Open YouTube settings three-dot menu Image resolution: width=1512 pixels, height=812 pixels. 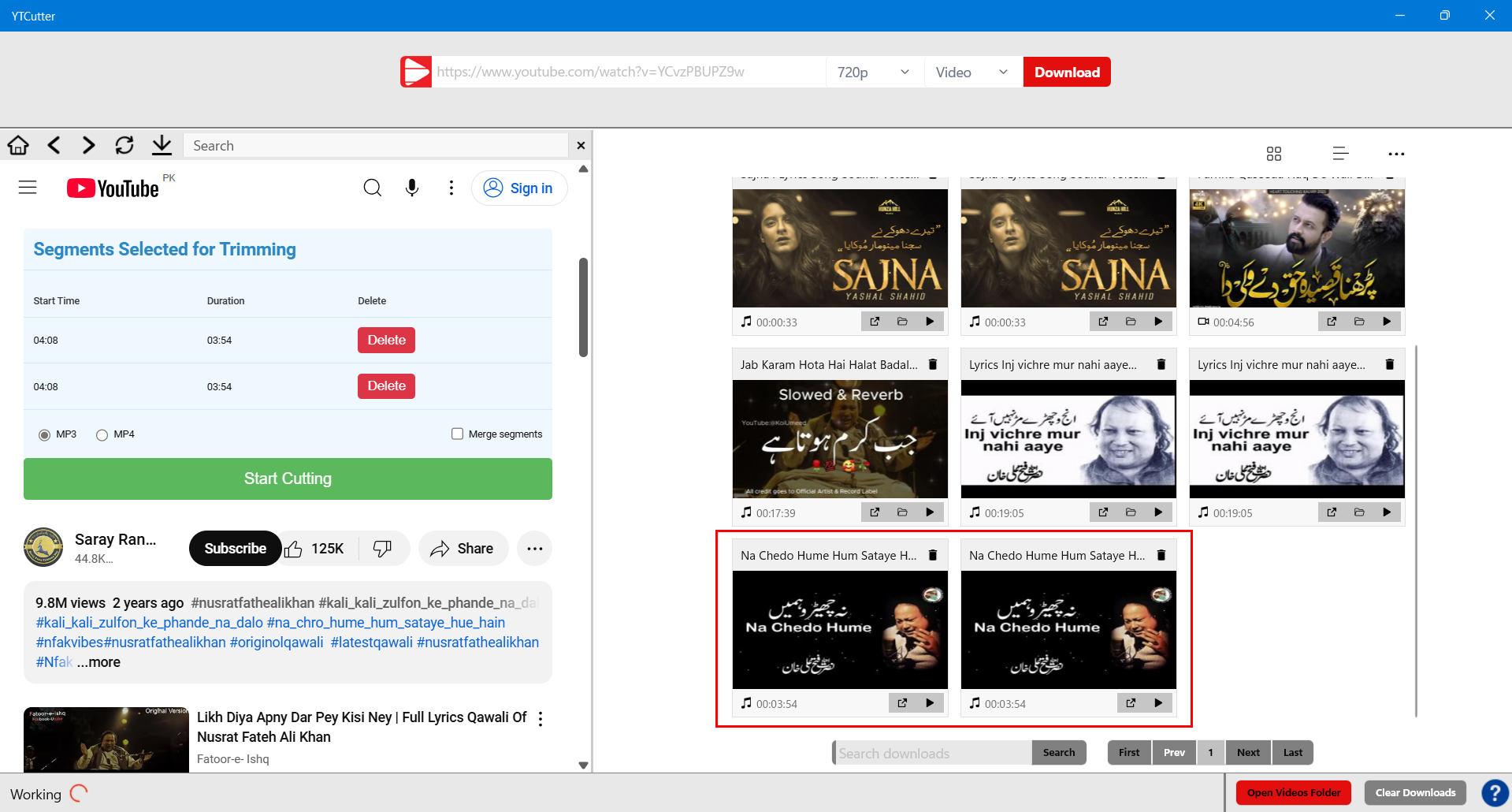tap(451, 188)
